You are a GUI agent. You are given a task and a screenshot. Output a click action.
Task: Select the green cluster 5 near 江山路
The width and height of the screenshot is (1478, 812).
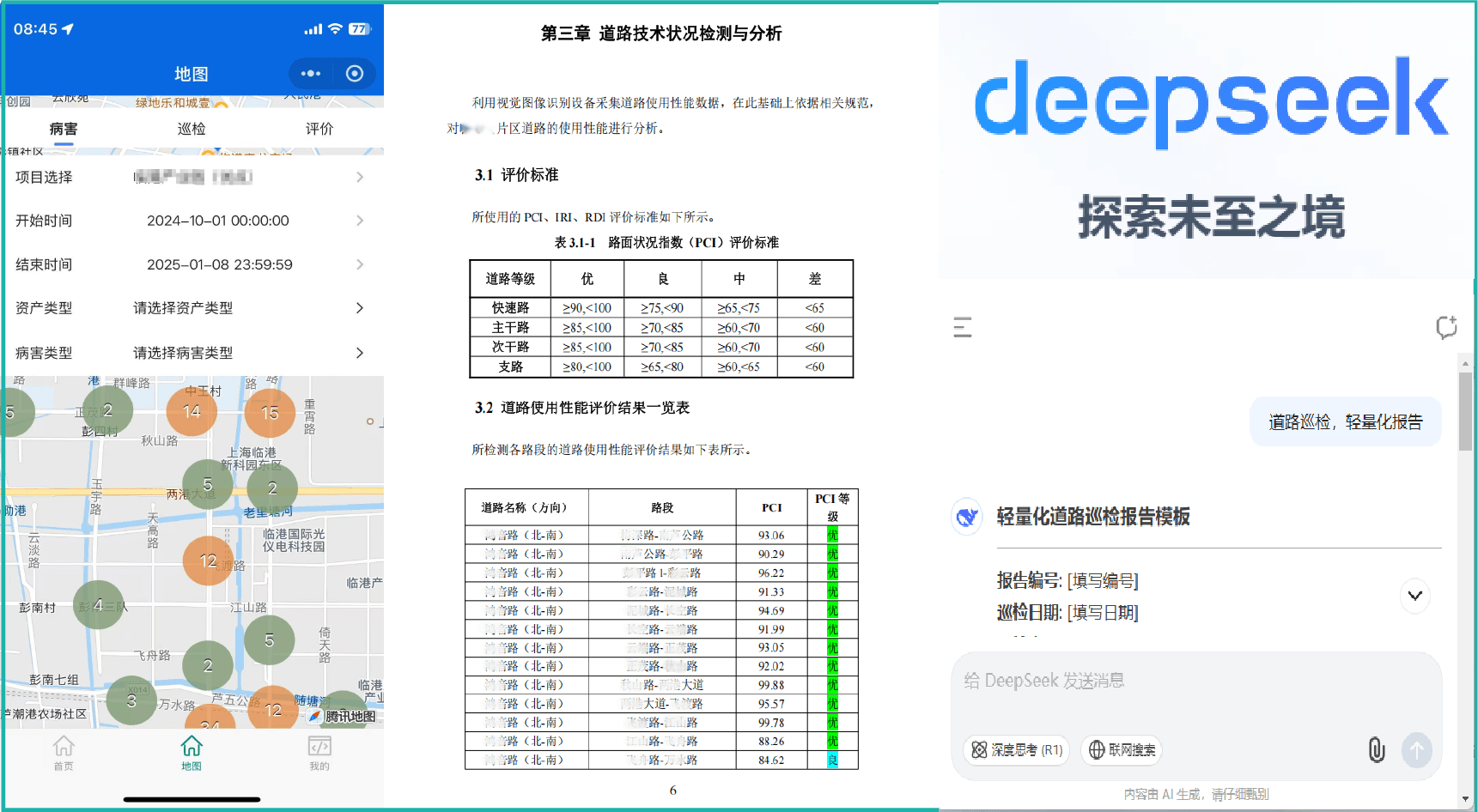click(269, 640)
